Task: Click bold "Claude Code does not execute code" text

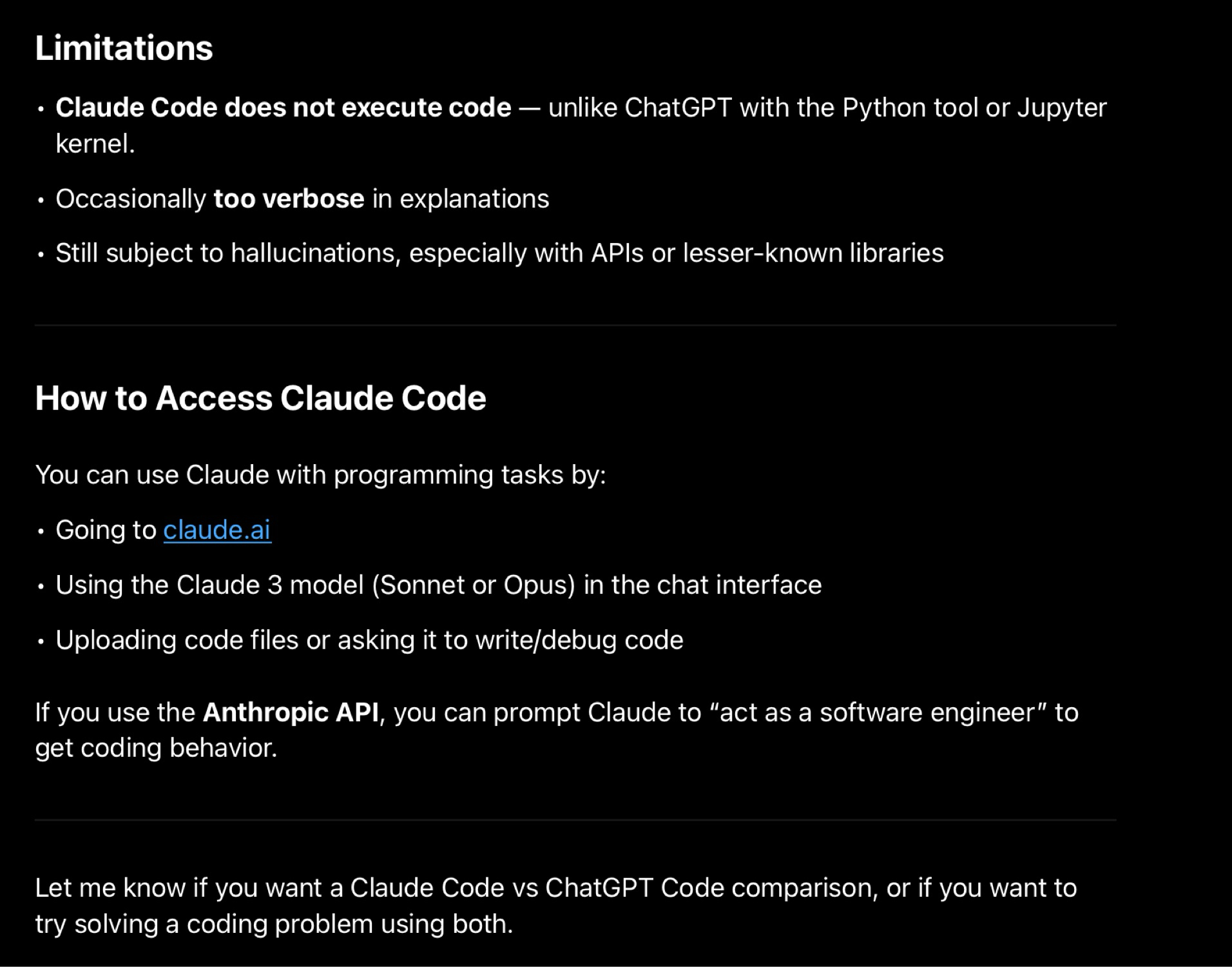Action: tap(283, 108)
